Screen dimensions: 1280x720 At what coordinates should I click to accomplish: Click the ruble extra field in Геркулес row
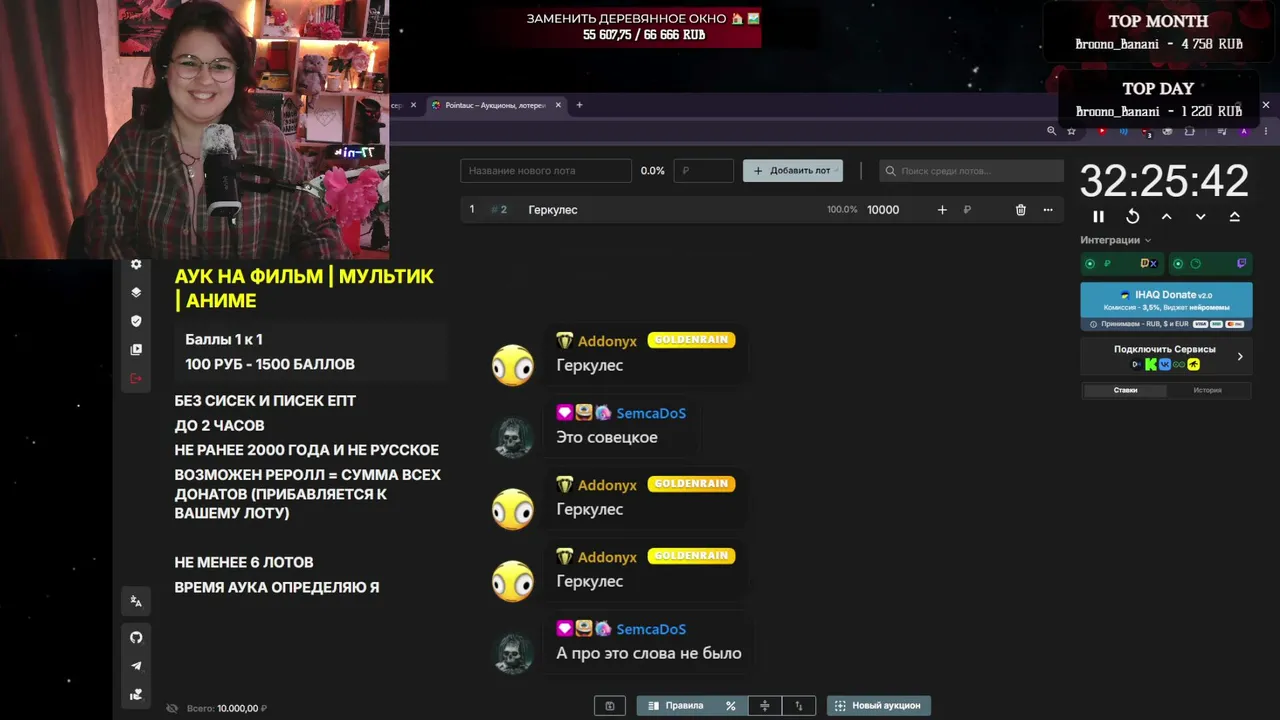pos(967,210)
